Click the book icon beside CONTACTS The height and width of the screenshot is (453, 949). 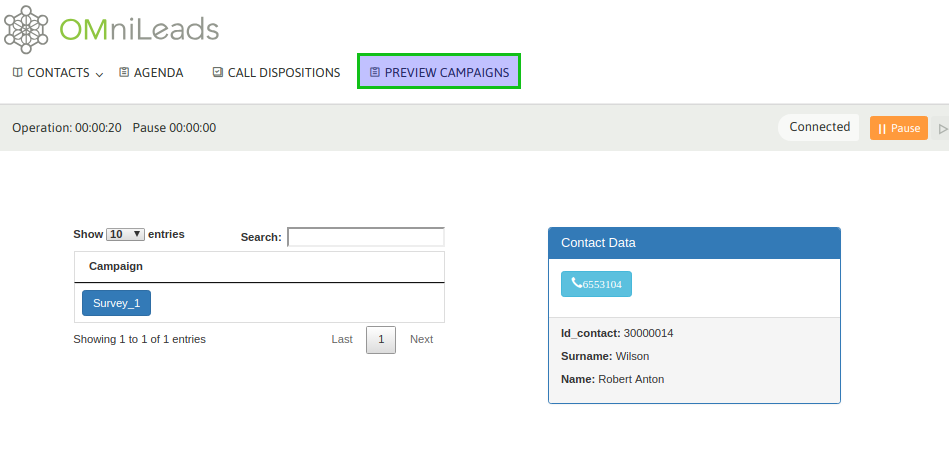pyautogui.click(x=18, y=72)
